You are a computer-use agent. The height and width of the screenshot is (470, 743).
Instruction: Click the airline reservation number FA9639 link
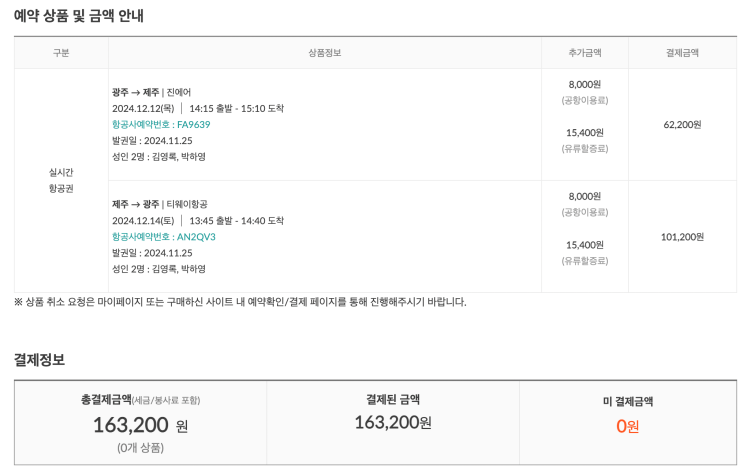click(x=161, y=124)
